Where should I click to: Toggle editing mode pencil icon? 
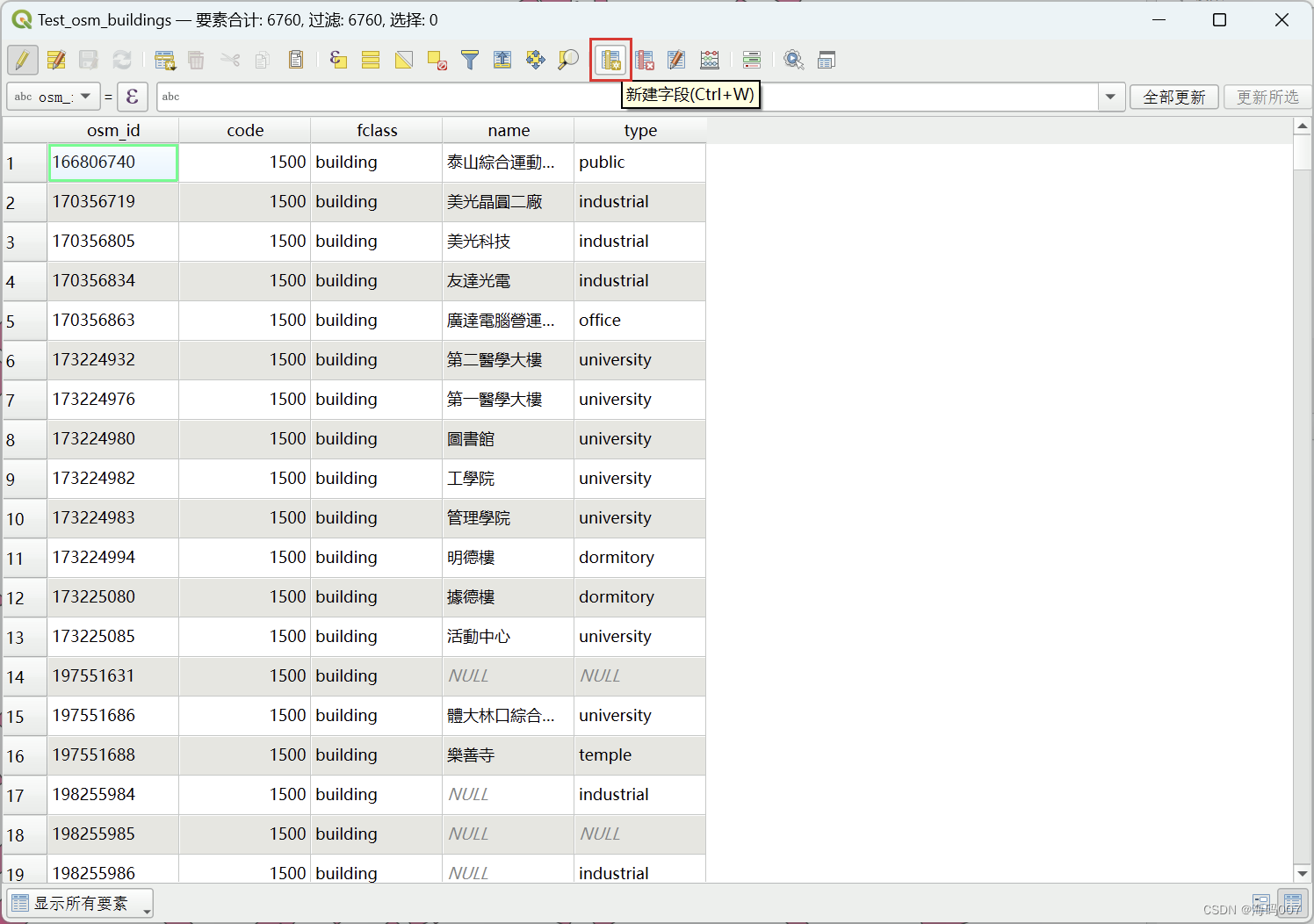pos(23,60)
